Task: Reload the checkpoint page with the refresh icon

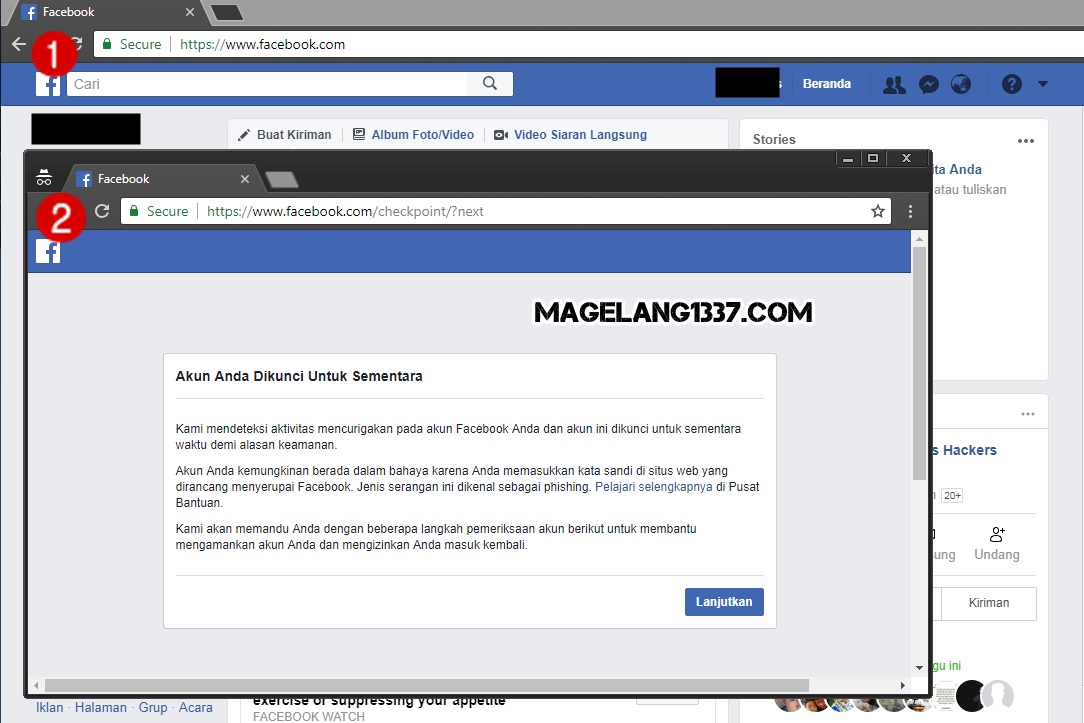Action: [102, 211]
